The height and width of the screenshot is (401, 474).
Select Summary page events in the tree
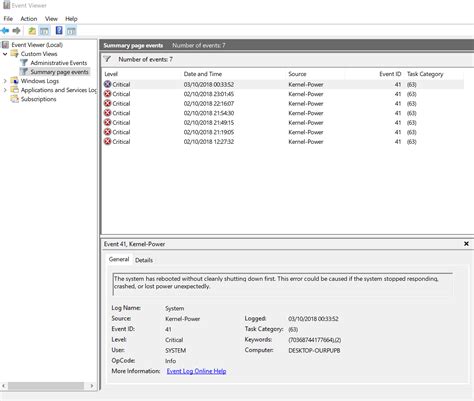(x=59, y=72)
